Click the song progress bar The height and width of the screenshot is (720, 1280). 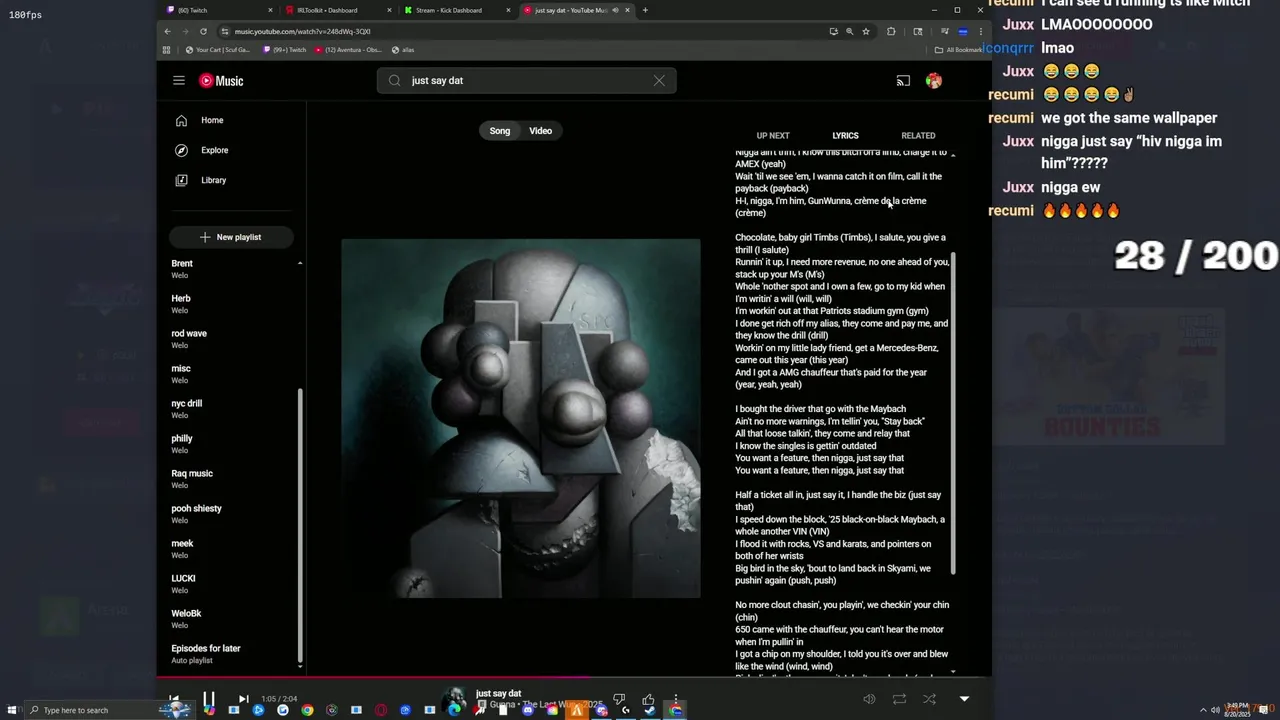coord(574,678)
